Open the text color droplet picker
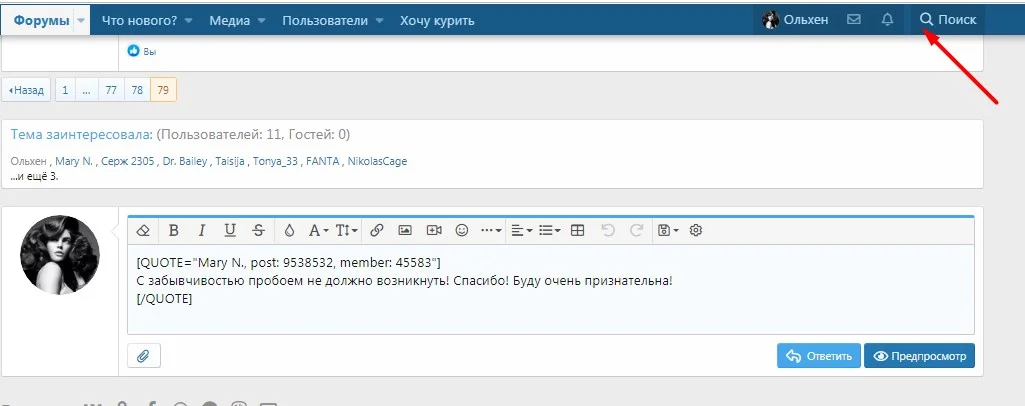Viewport: 1025px width, 406px height. point(290,230)
